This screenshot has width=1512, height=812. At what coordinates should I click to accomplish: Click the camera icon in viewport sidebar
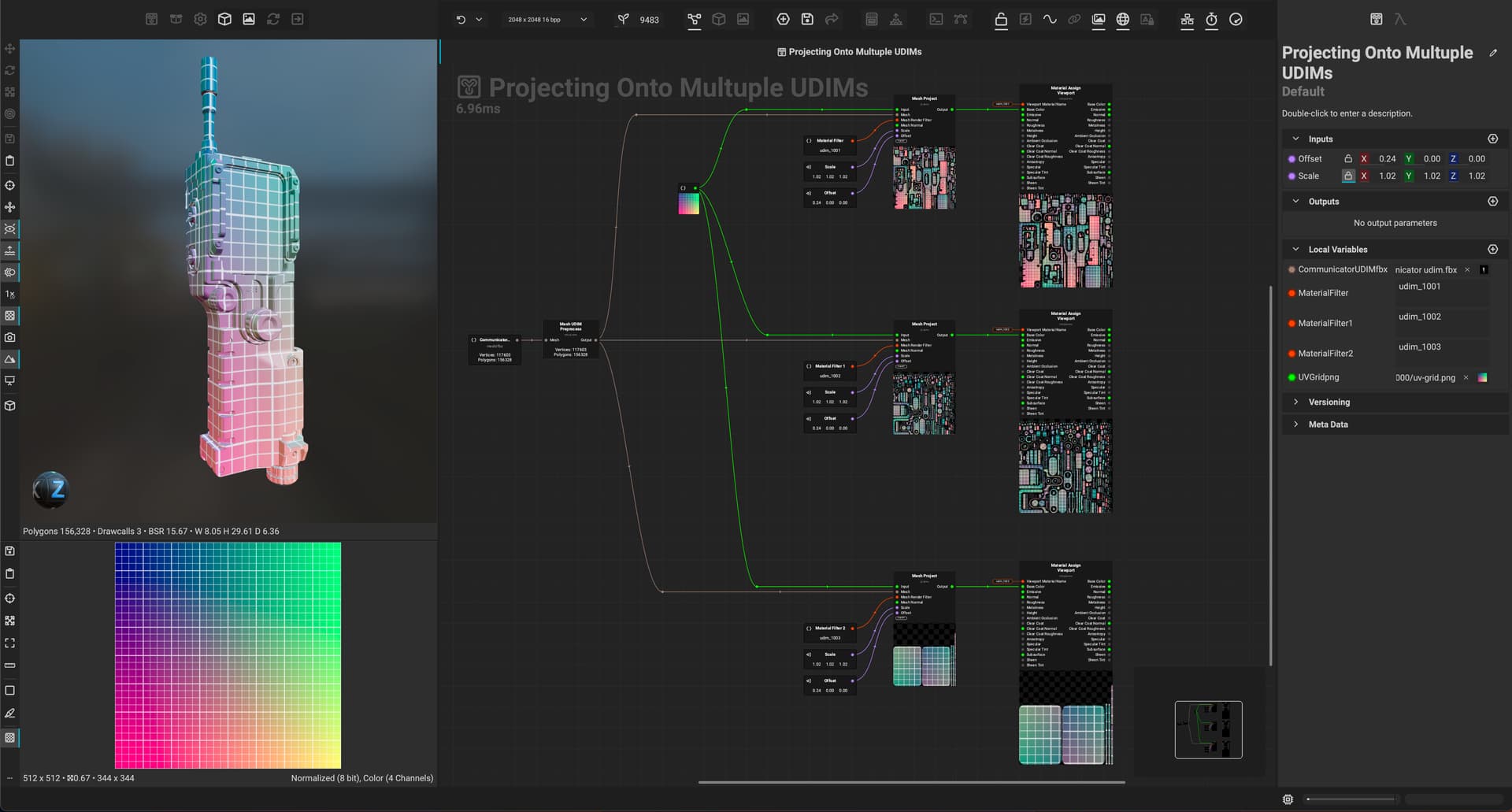coord(10,337)
